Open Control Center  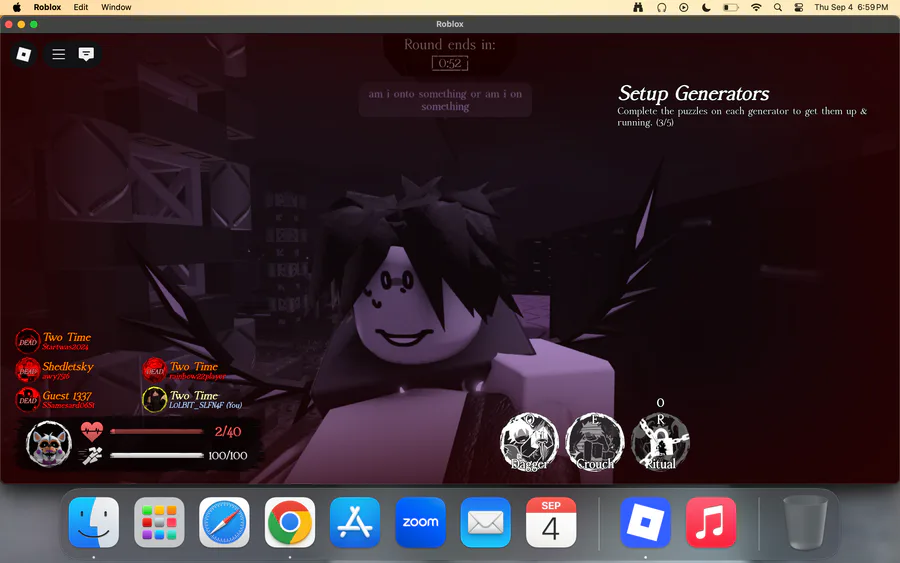(798, 7)
